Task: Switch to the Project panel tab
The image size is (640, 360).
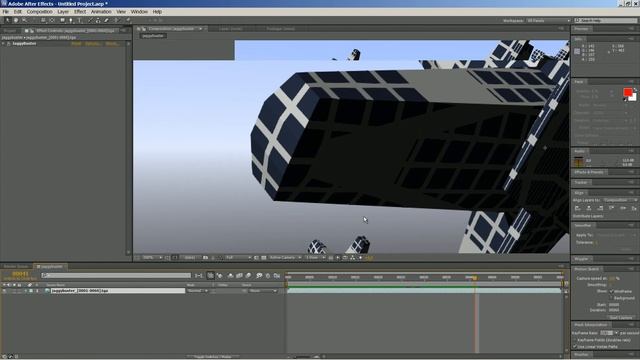Action: pyautogui.click(x=10, y=31)
